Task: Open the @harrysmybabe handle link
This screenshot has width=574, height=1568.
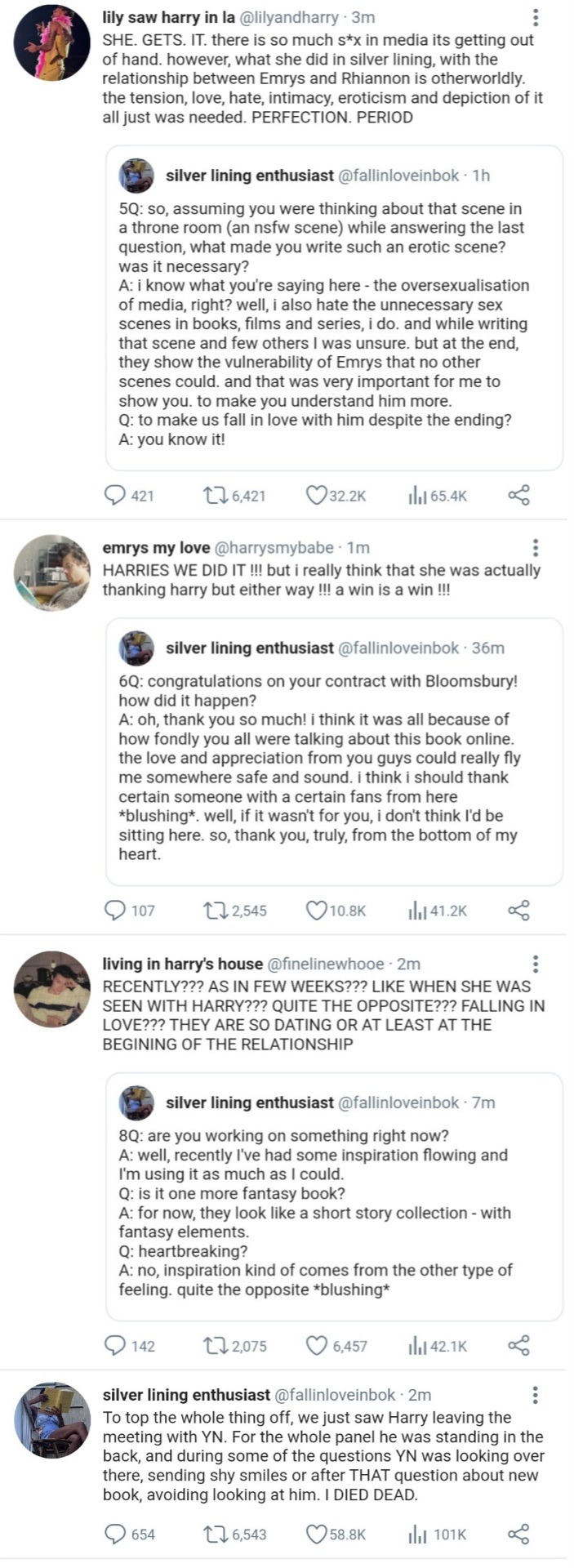Action: coord(277,548)
